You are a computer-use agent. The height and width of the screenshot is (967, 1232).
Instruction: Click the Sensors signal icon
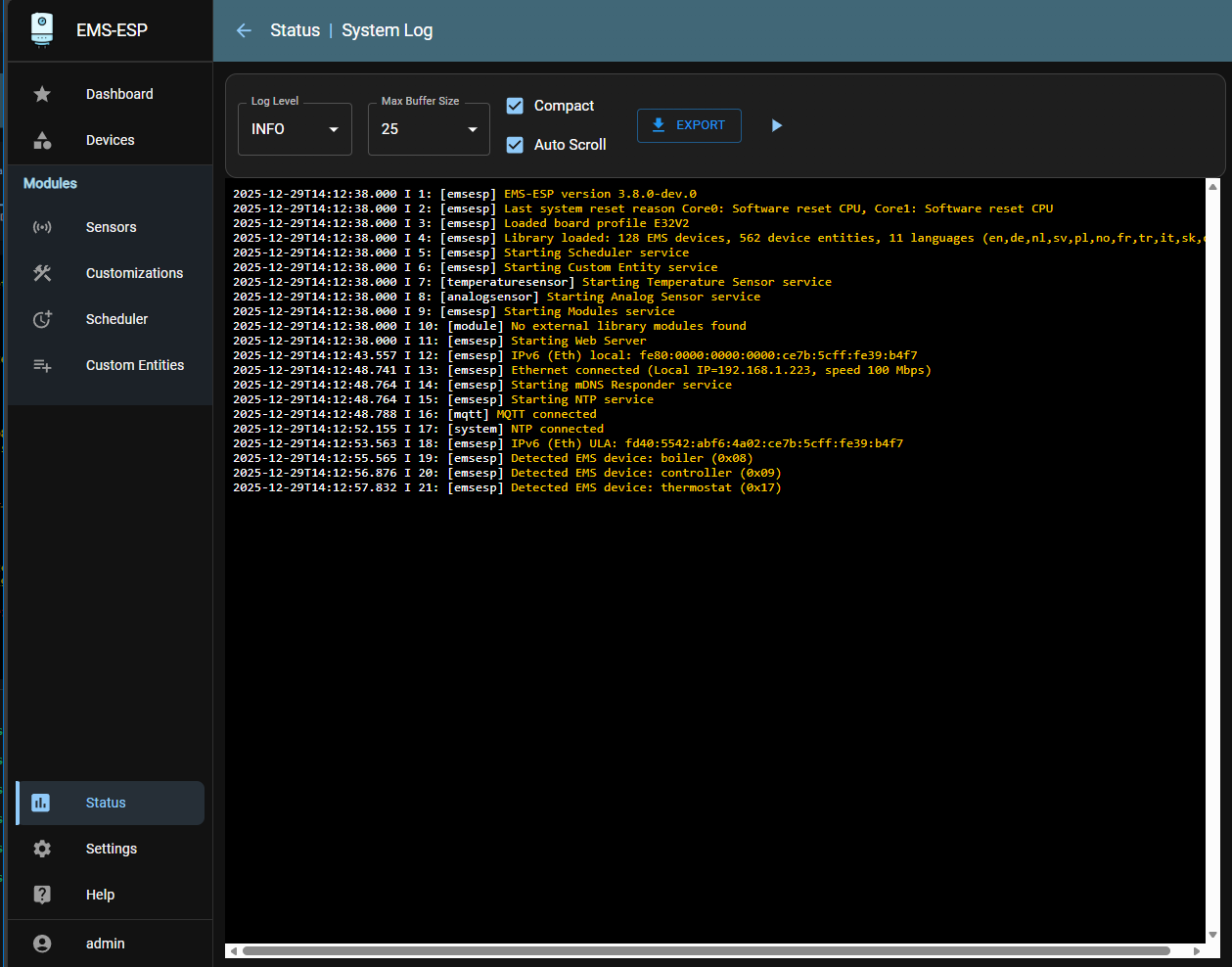point(42,227)
